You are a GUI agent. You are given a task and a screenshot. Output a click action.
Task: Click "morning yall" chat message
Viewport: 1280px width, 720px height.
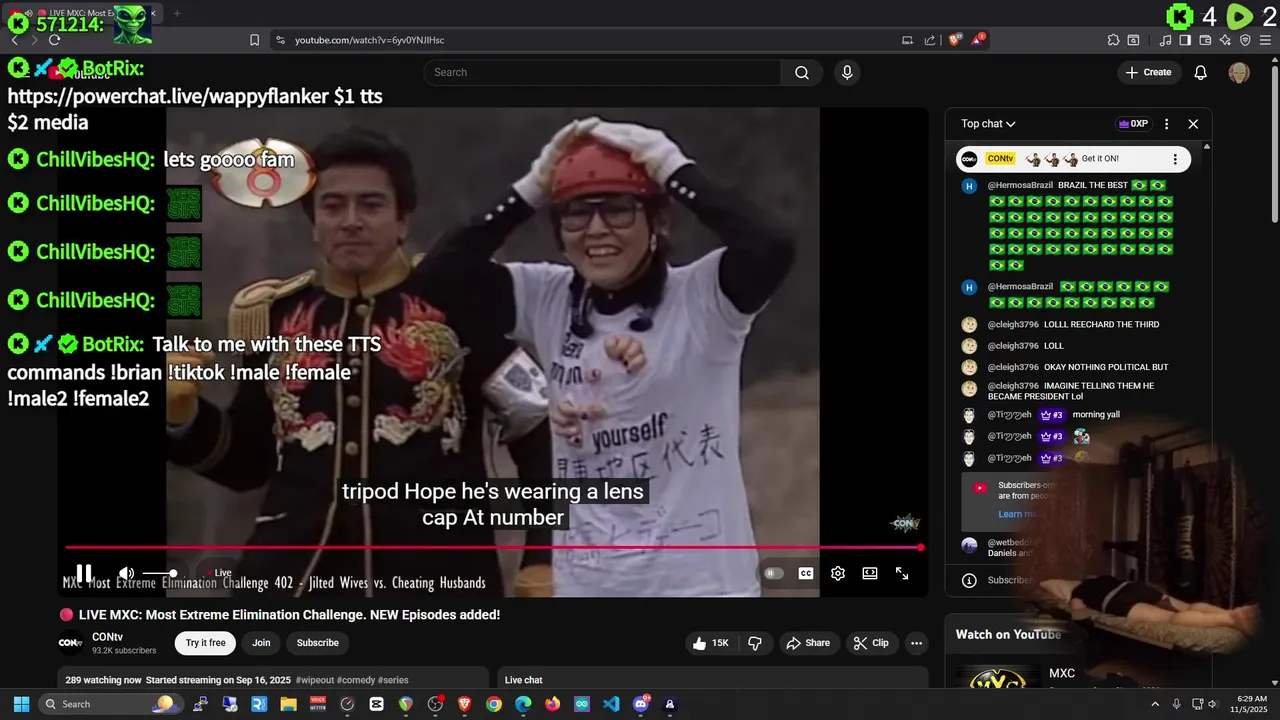(1097, 414)
